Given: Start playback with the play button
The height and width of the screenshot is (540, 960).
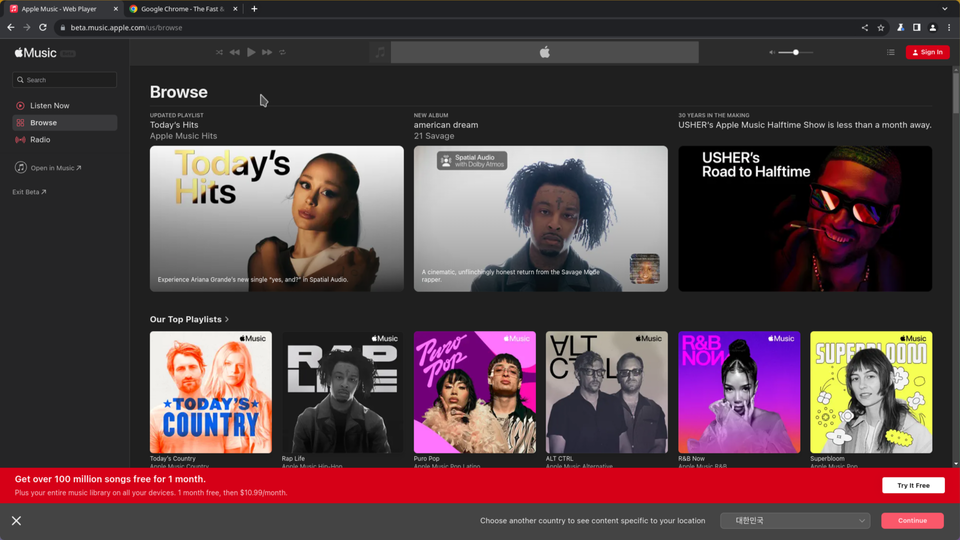Looking at the screenshot, I should (251, 53).
